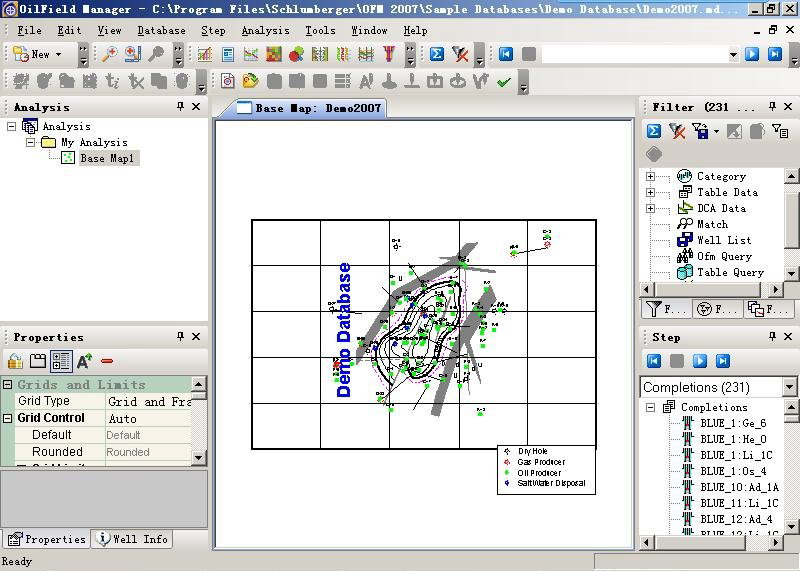Toggle the auto-hide pin on the Filter panel
Screen dimensions: 800x571
(x=772, y=106)
